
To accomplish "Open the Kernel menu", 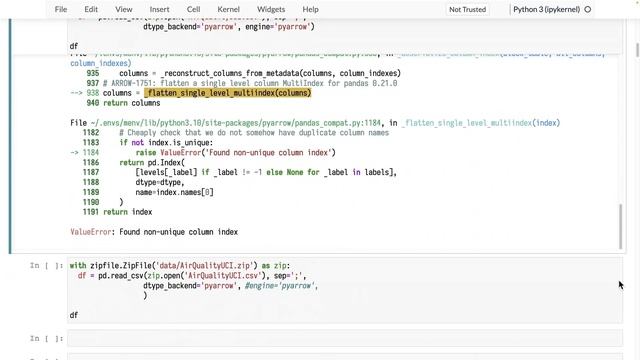I will (x=229, y=9).
